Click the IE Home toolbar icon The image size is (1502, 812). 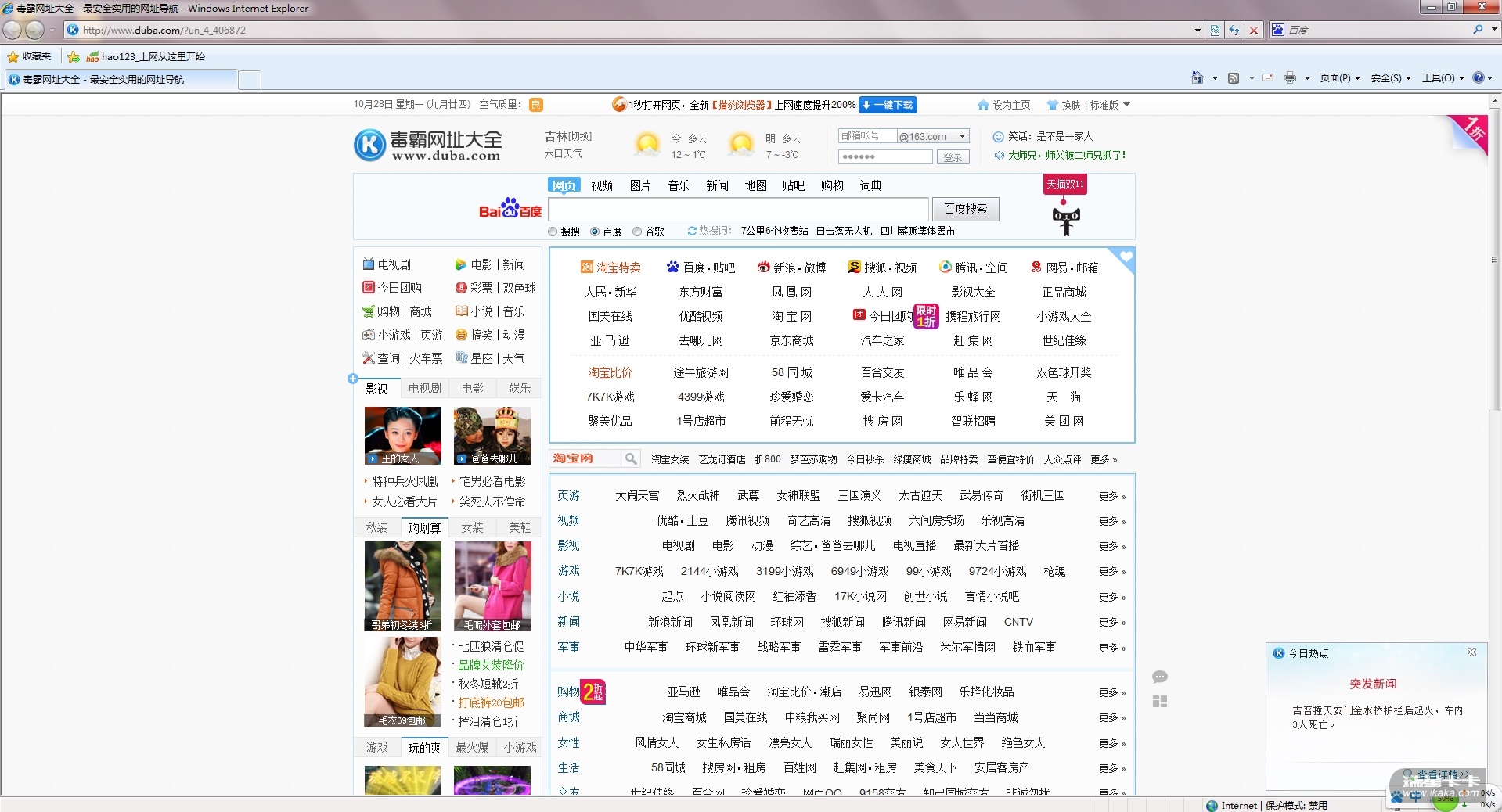click(x=1197, y=77)
